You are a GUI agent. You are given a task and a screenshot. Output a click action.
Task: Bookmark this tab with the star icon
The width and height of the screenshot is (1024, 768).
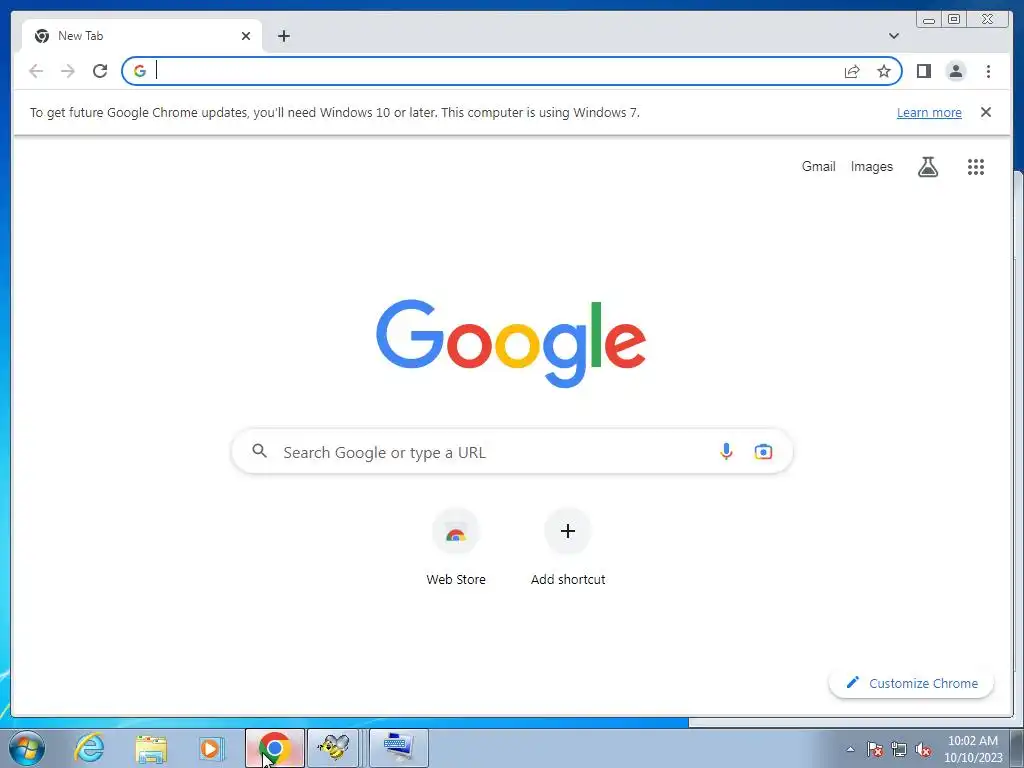[x=884, y=71]
